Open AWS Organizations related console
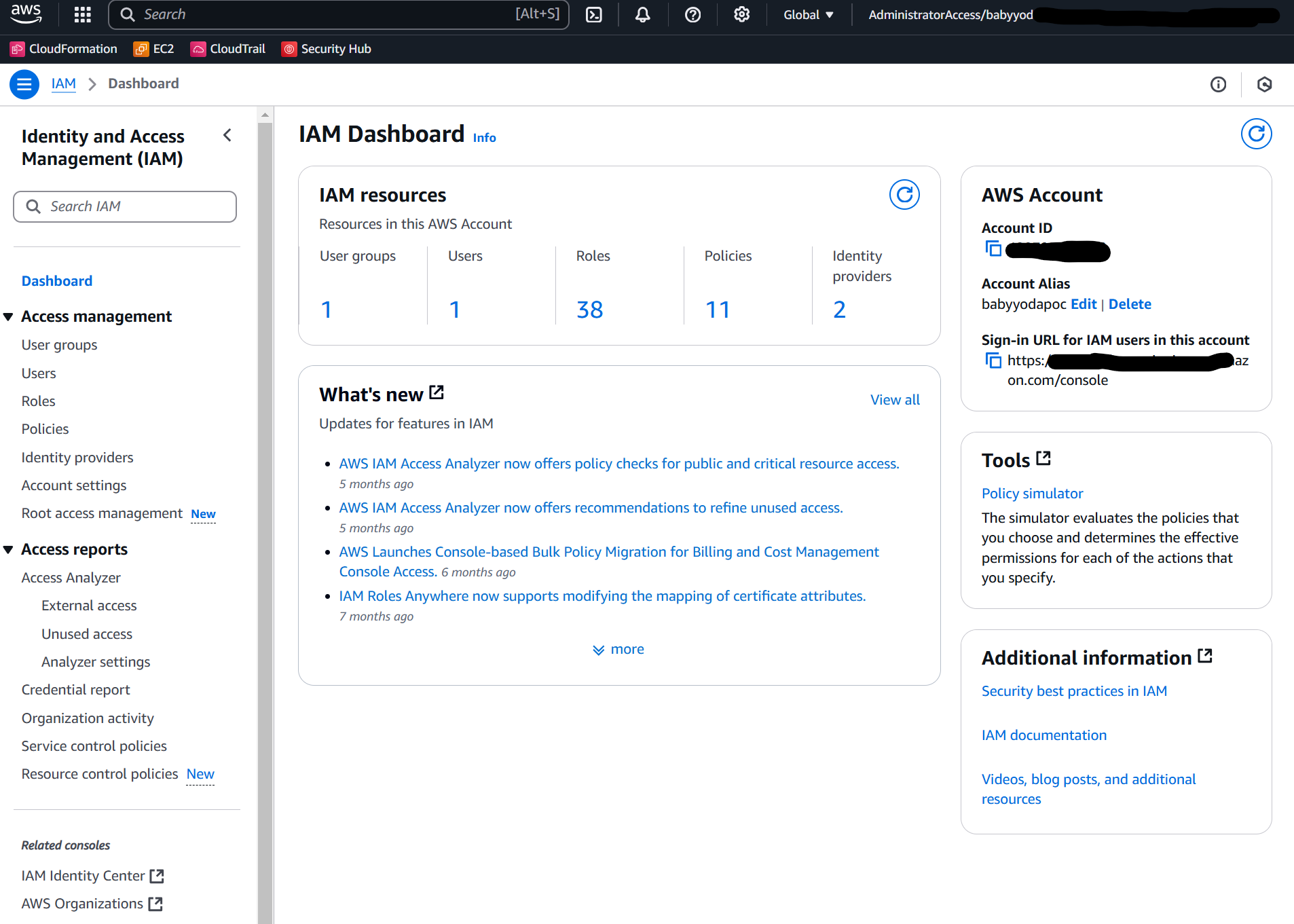1294x924 pixels. 92,904
